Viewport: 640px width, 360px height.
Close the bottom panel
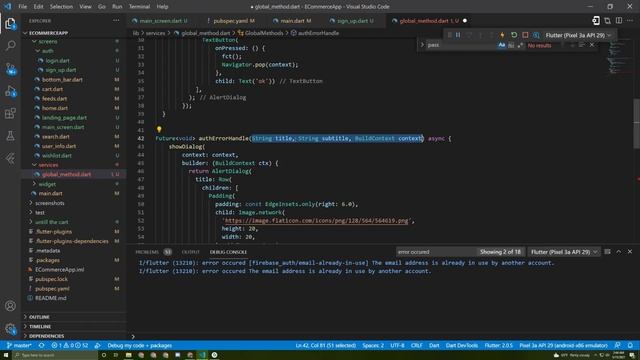[630, 252]
